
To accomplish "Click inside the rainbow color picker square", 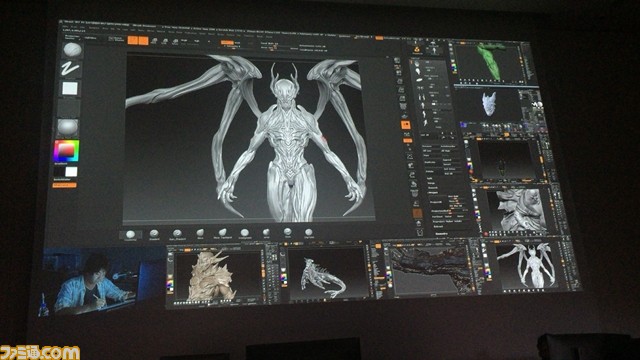I will (x=66, y=151).
